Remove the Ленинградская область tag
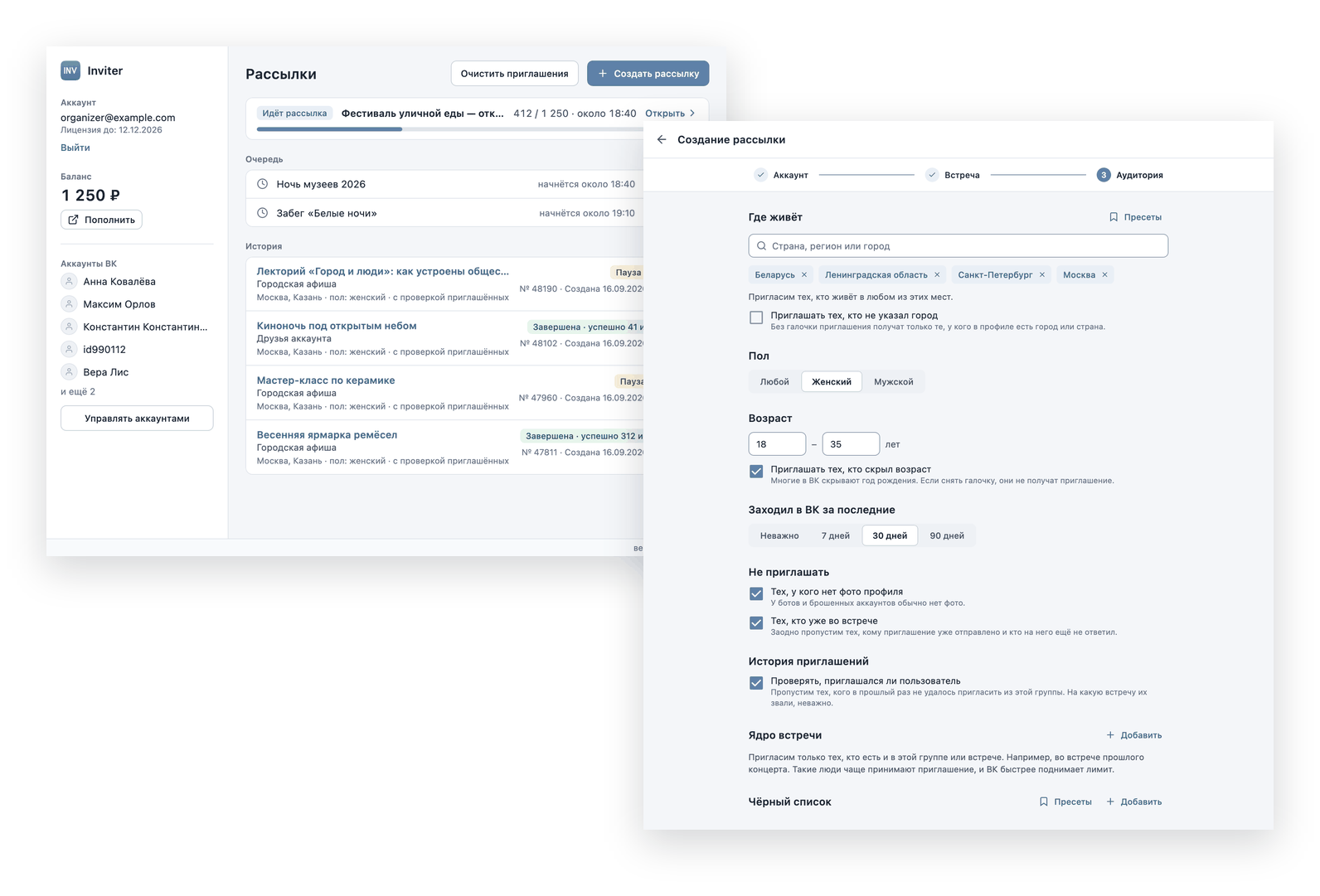Viewport: 1320px width, 896px height. (937, 275)
